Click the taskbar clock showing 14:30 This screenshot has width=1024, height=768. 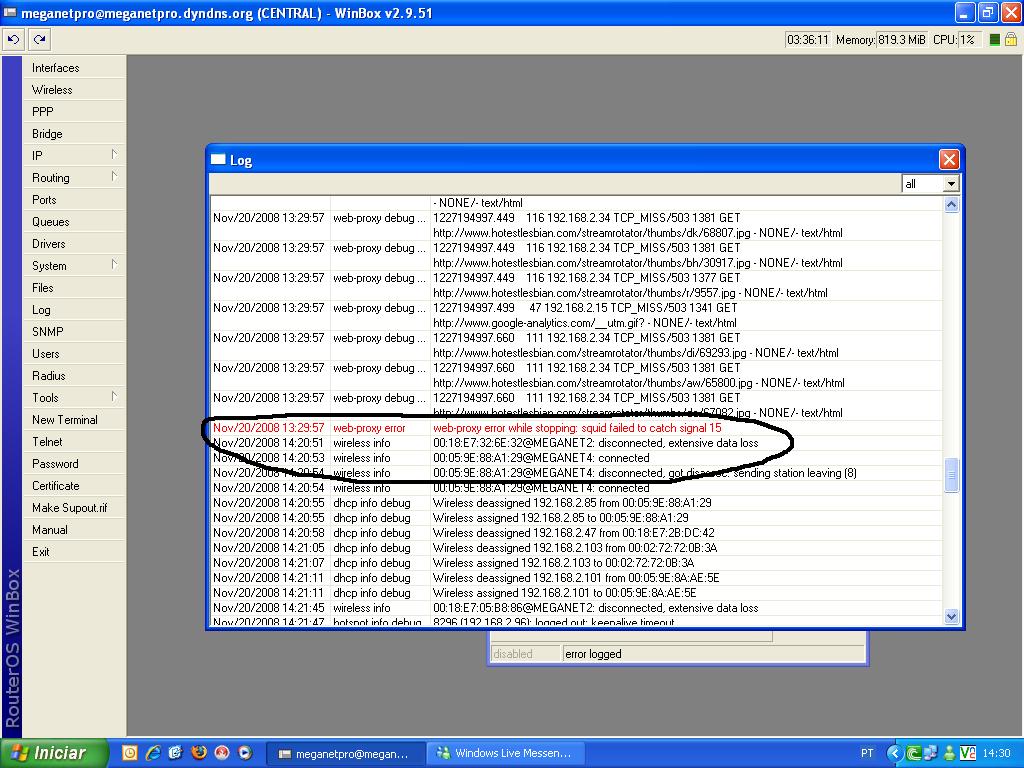coord(997,753)
